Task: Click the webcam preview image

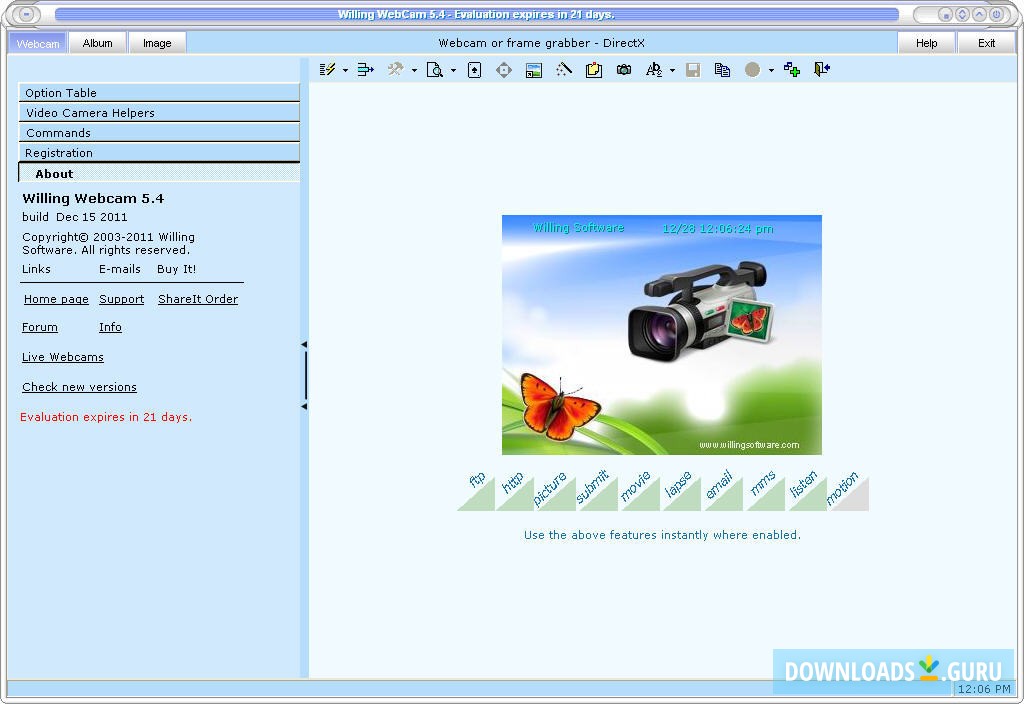Action: coord(661,335)
